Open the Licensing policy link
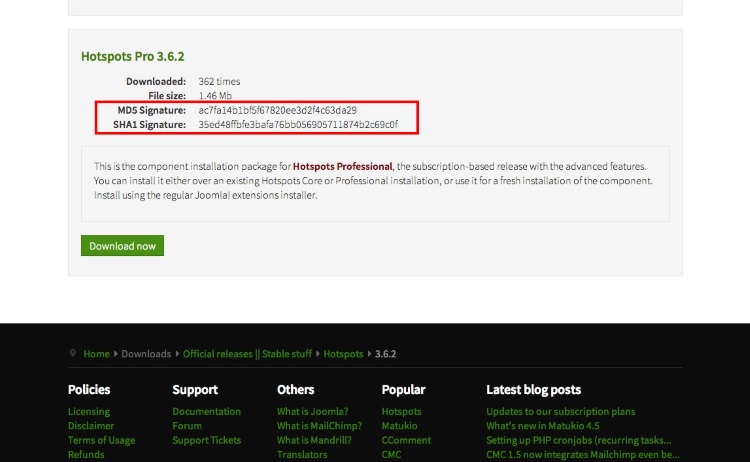The width and height of the screenshot is (750, 462). 89,412
